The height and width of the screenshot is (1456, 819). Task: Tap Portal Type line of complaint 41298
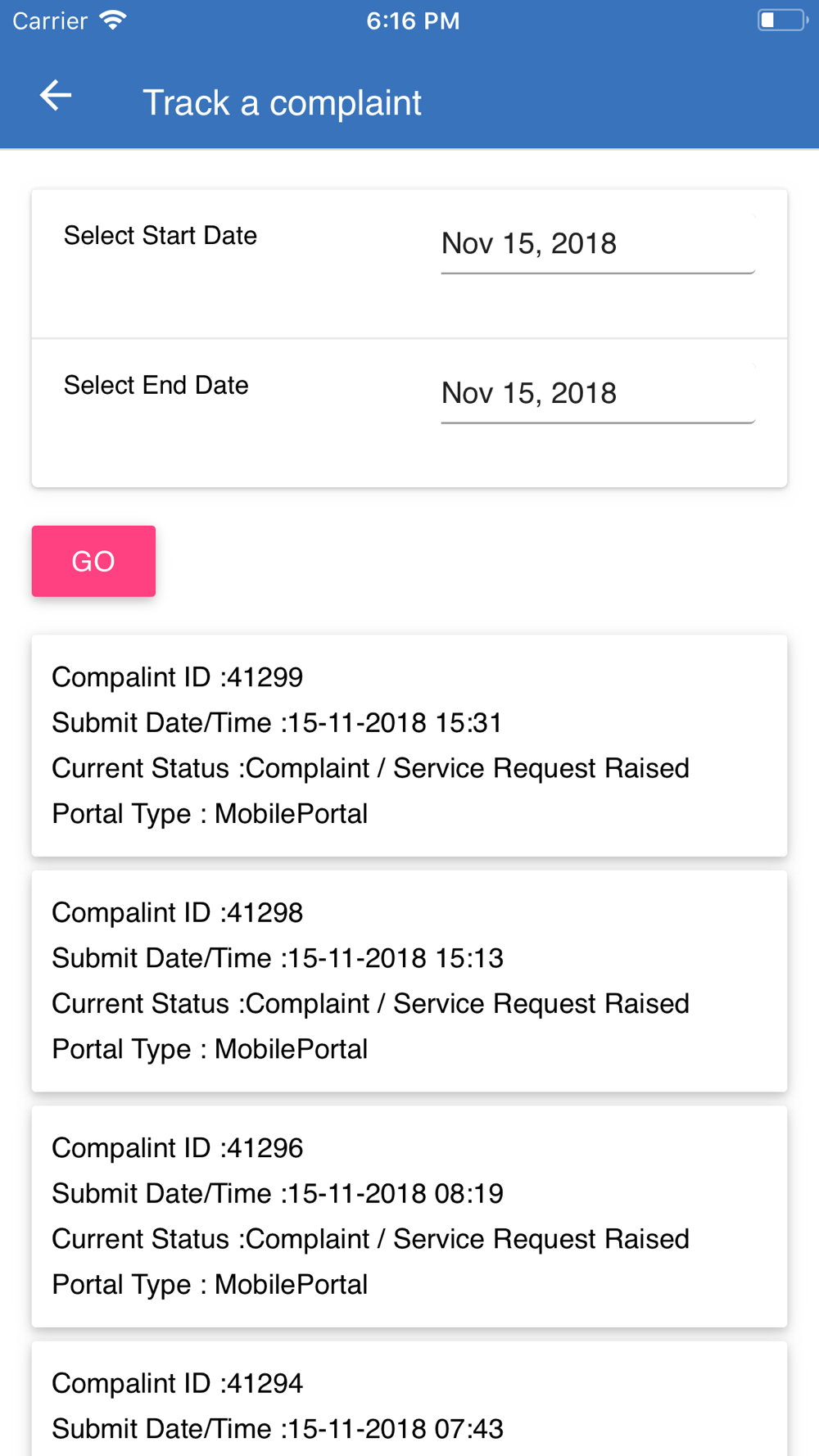click(x=210, y=1050)
